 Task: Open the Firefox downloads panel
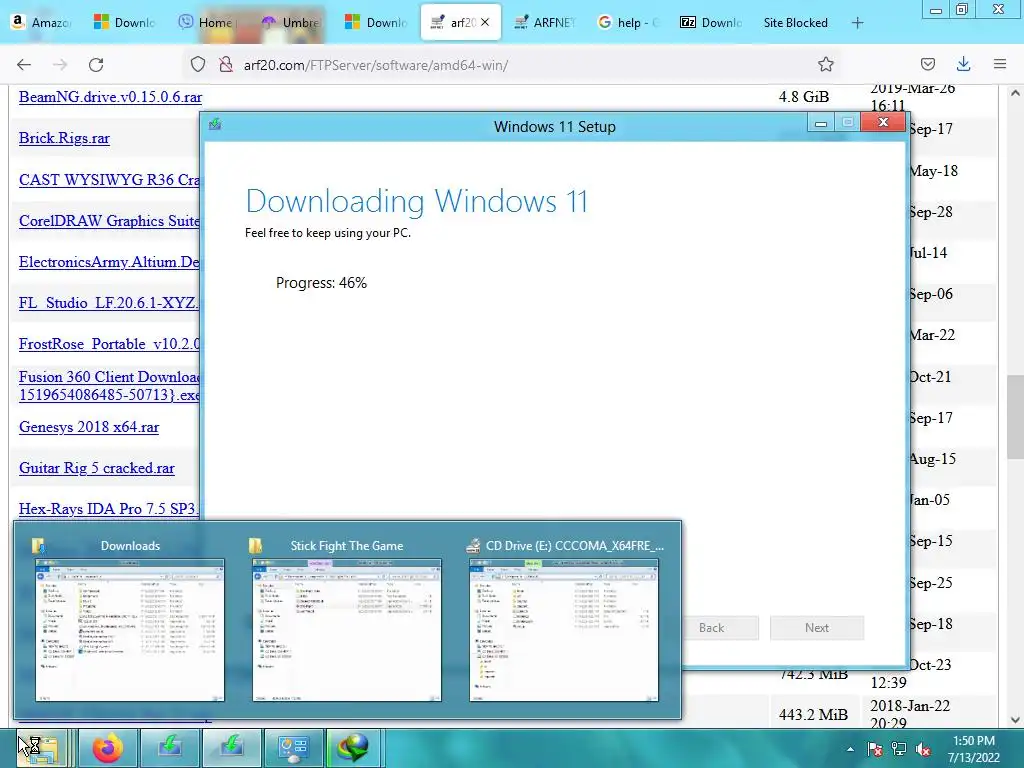click(963, 64)
